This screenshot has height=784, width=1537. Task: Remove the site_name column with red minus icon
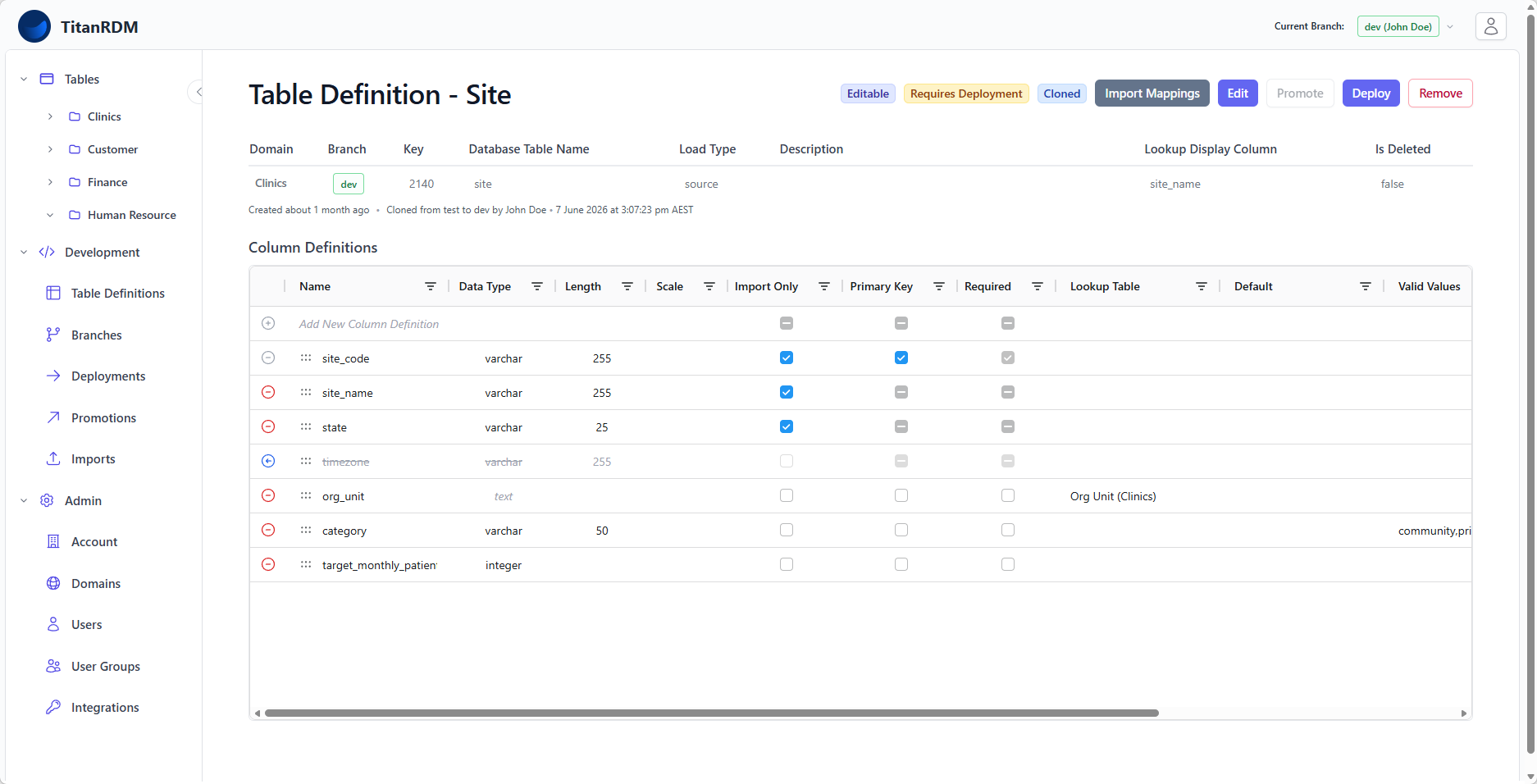pos(268,392)
